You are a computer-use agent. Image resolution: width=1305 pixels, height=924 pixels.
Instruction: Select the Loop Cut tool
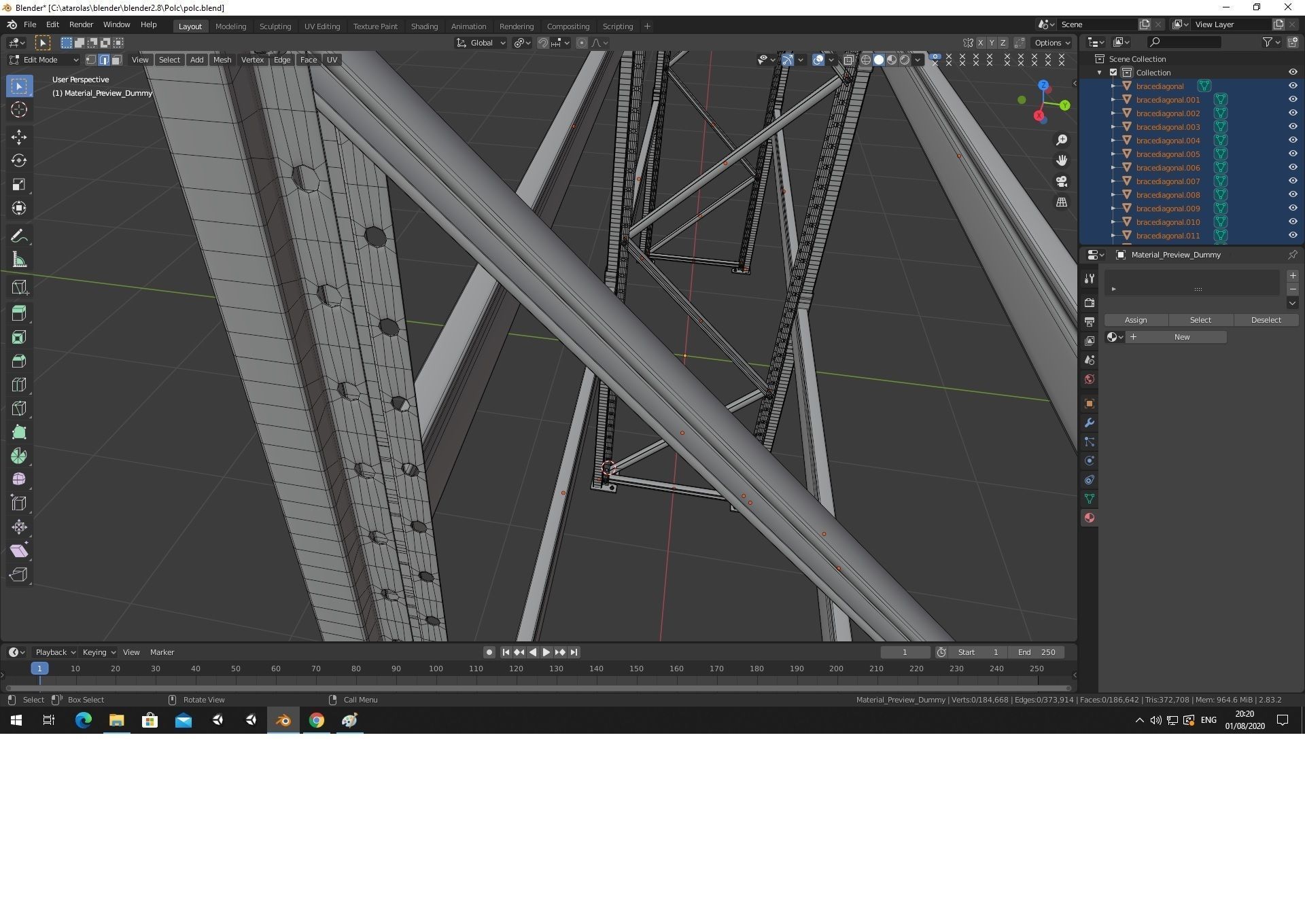(19, 385)
